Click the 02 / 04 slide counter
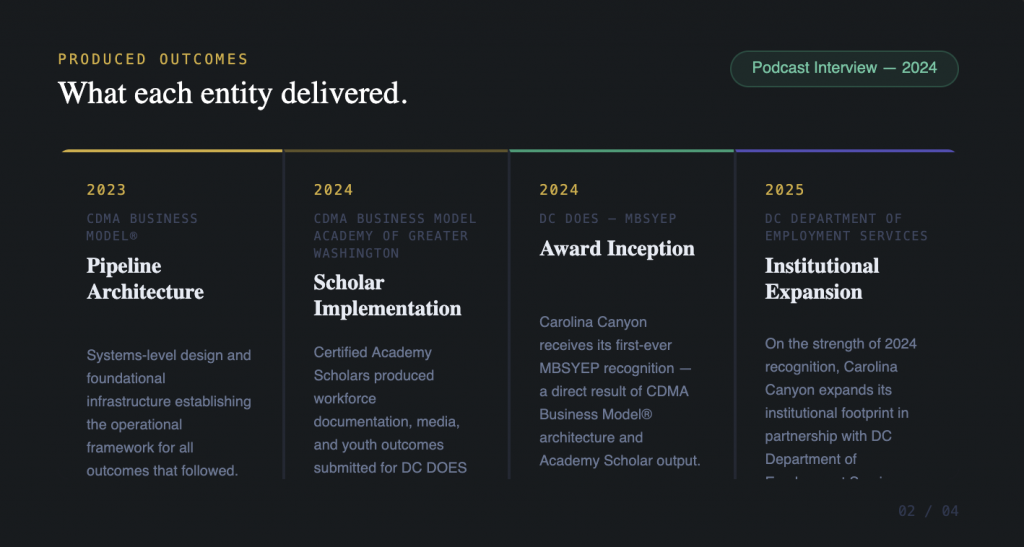The width and height of the screenshot is (1024, 547). click(928, 511)
